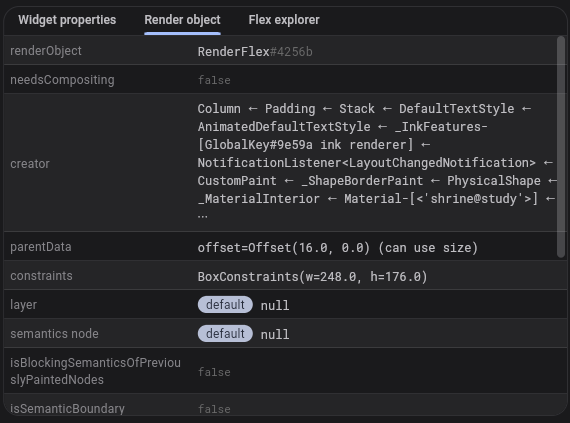Click the isBlockingSemanticsOfPreviouslyPaintedNodes label
Screen dimensions: 570x423
pos(95,371)
